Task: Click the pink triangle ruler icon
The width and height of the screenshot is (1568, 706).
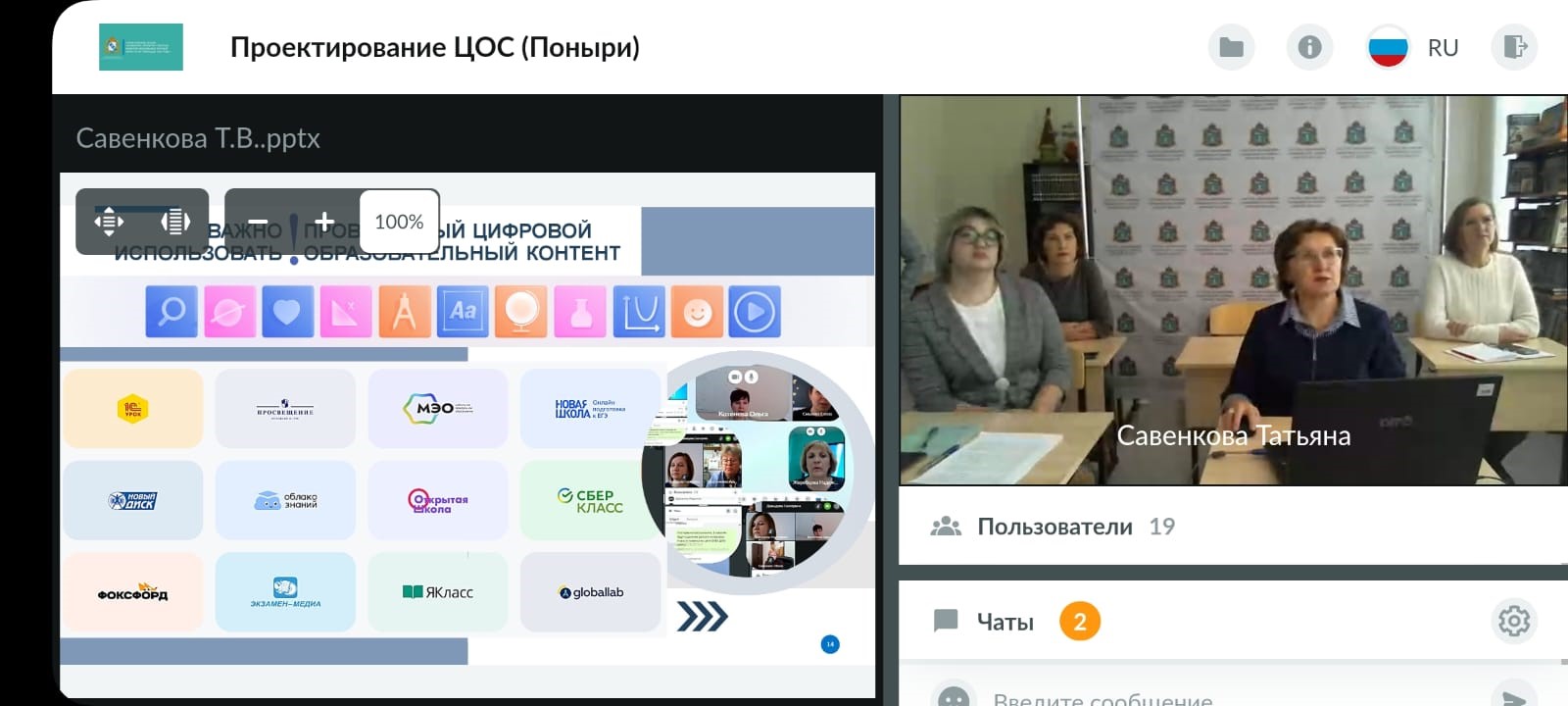Action: click(346, 312)
